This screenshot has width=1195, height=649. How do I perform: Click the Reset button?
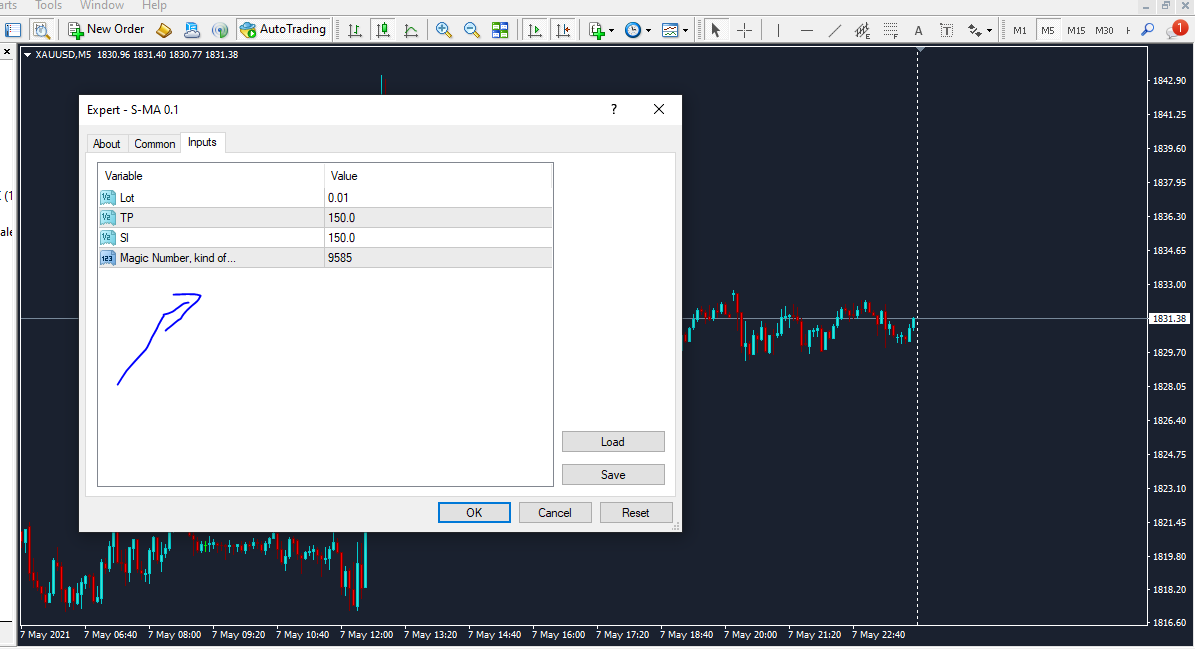(x=636, y=513)
